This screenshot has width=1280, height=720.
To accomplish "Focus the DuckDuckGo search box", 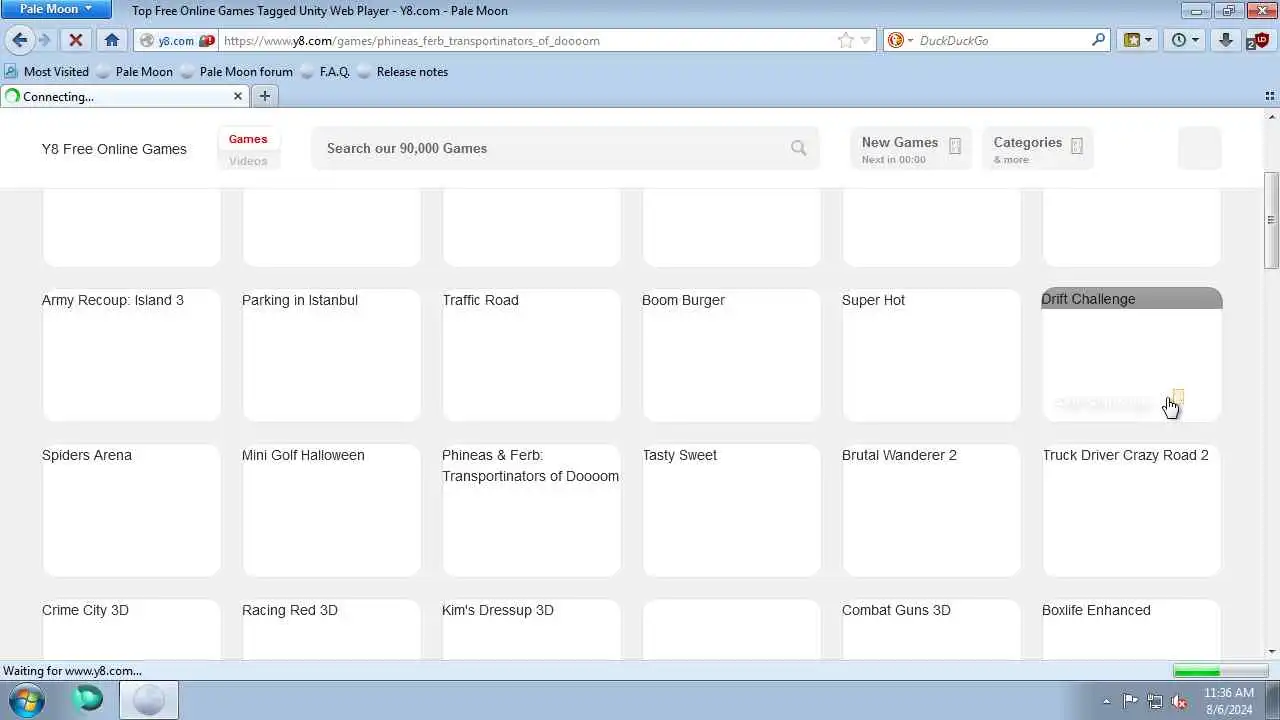I will (1000, 41).
